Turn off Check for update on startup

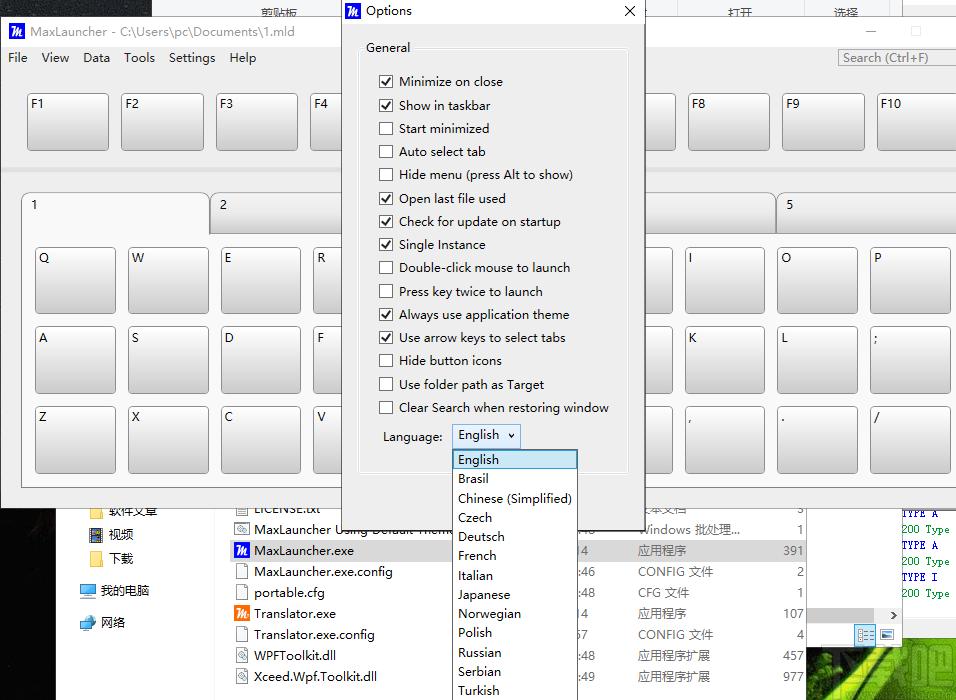385,221
